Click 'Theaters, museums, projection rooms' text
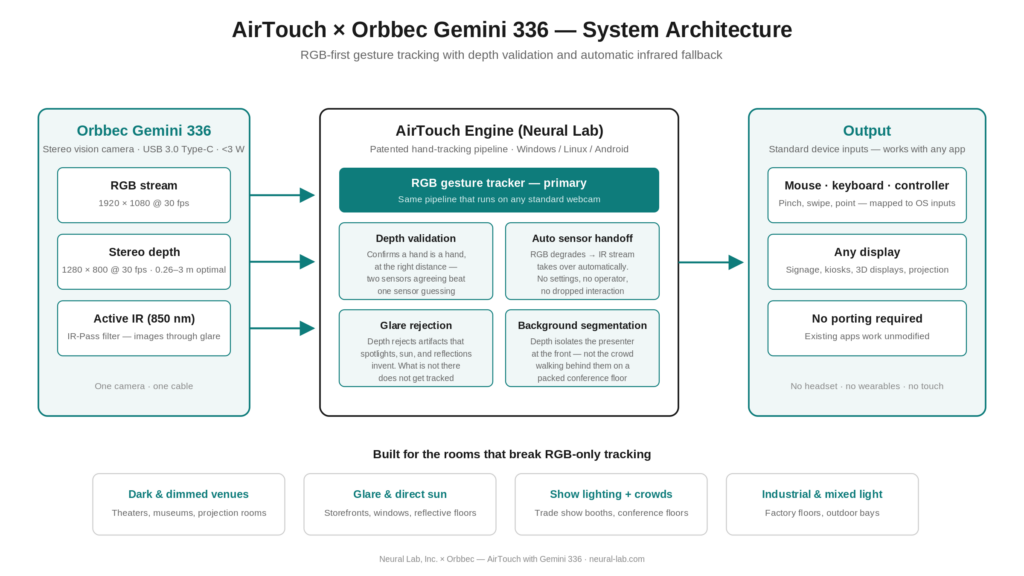The image size is (1024, 576). pos(189,513)
